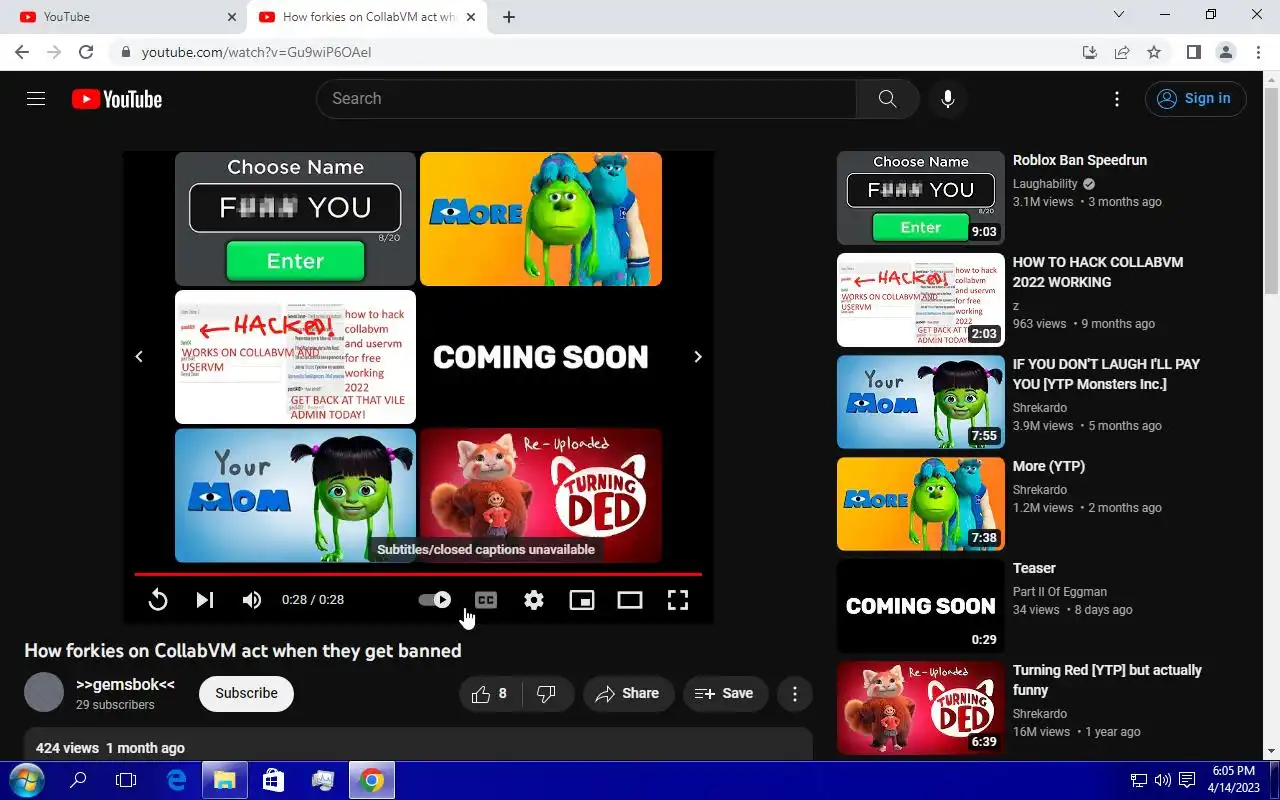Toggle Chrome side panel
Screen dimensions: 1280x800
pos(1194,52)
